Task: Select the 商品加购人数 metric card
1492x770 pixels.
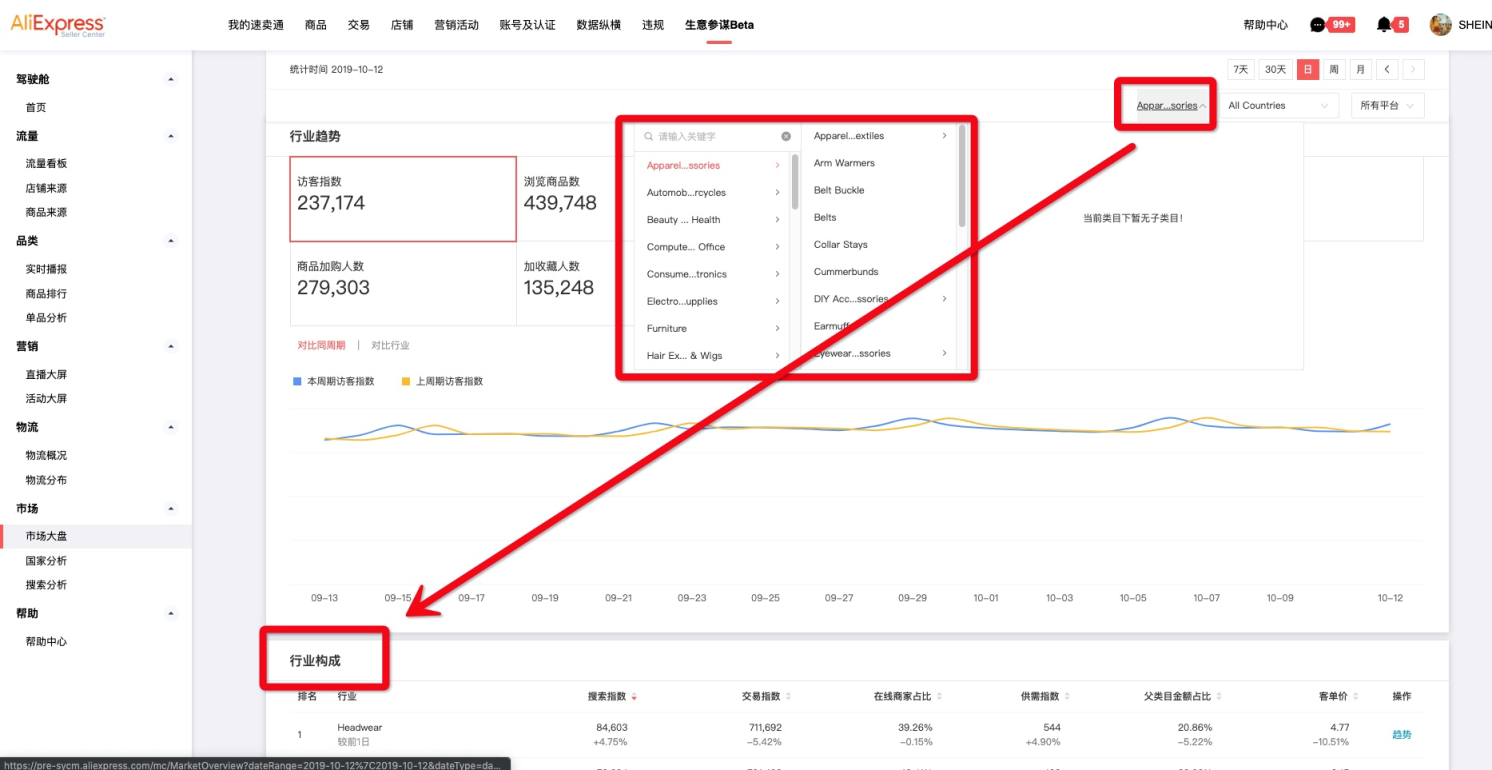Action: pyautogui.click(x=403, y=283)
